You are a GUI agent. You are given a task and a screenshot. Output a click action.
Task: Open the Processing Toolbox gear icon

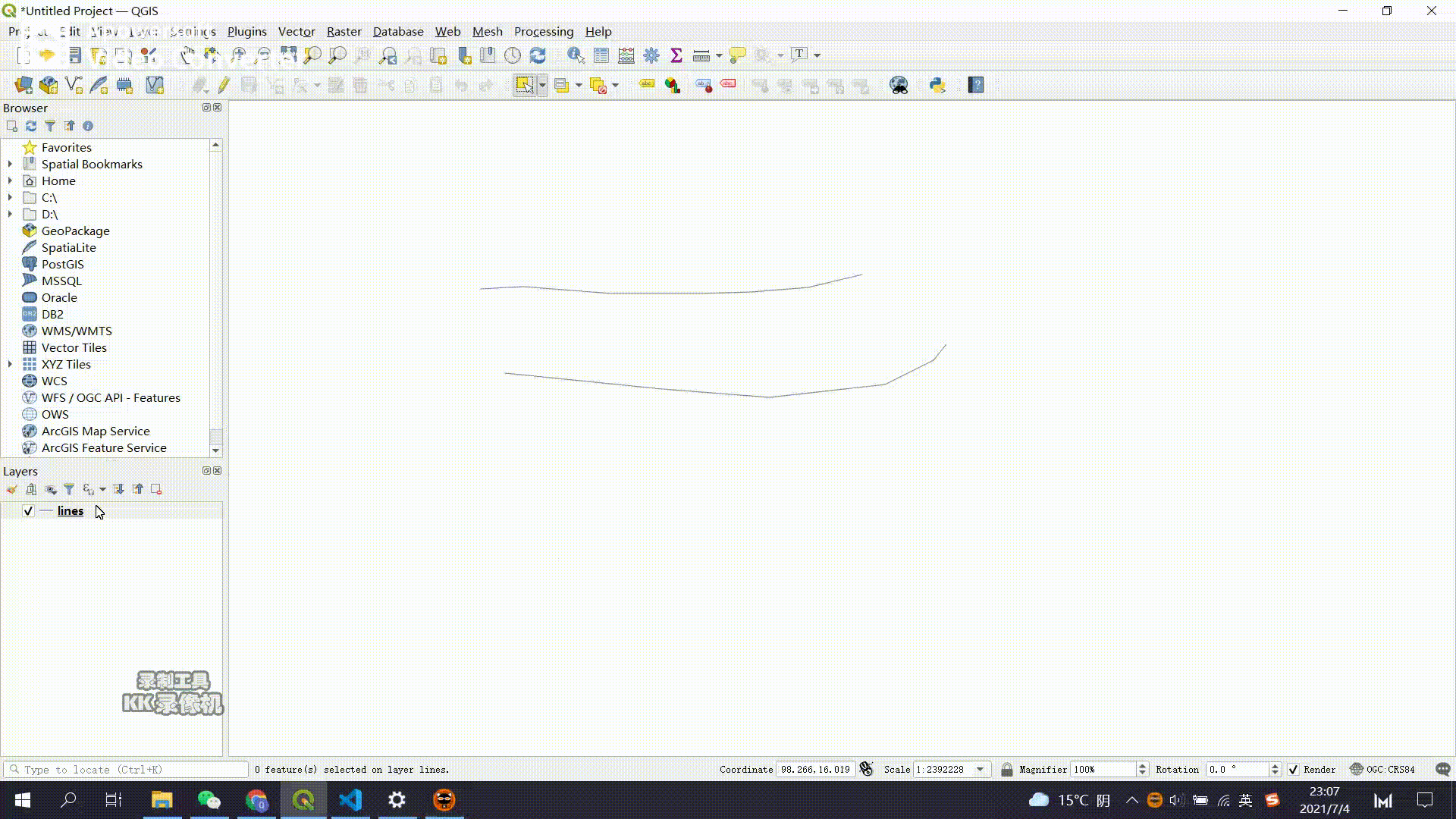[651, 55]
